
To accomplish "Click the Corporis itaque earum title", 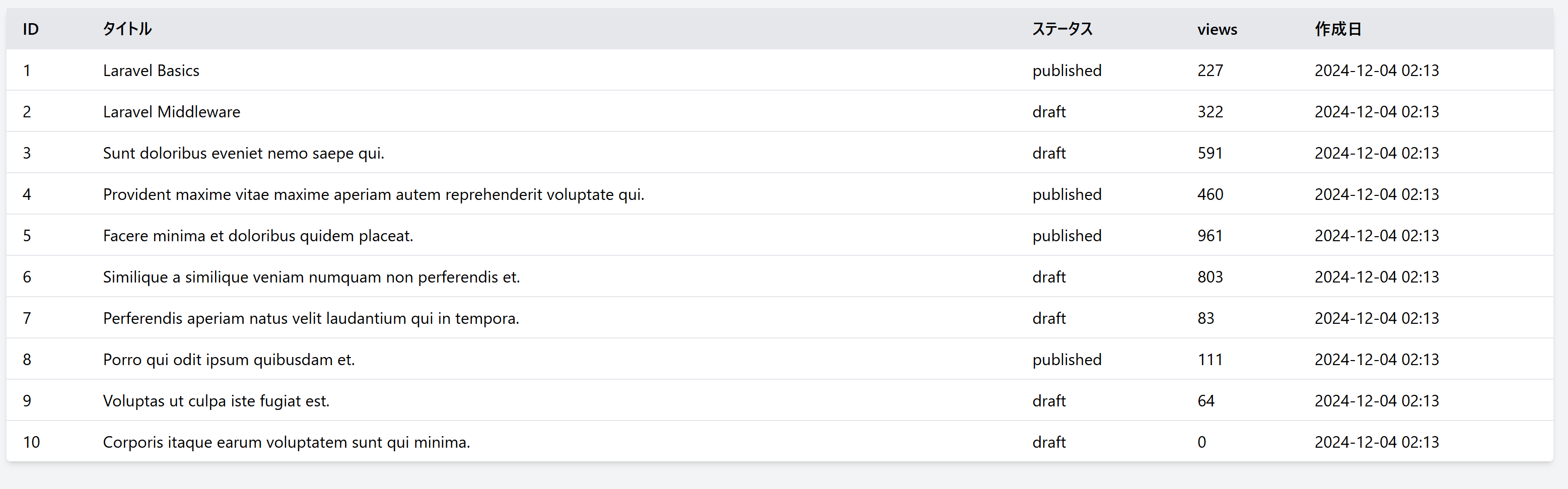I will click(286, 442).
